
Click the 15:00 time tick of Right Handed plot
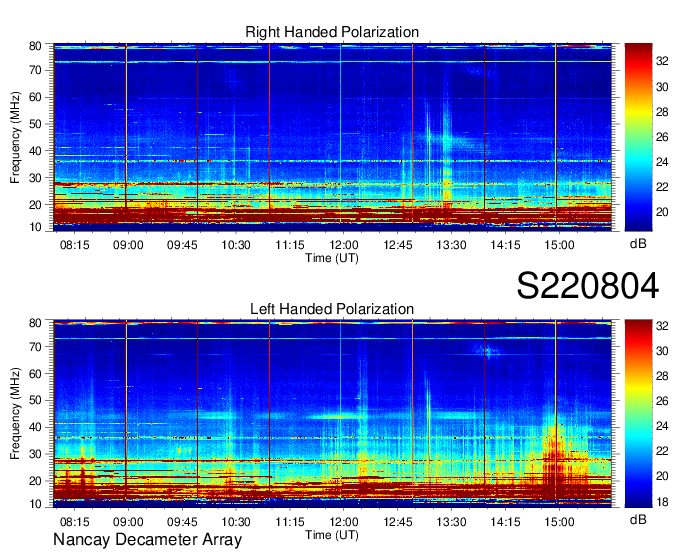pos(559,245)
